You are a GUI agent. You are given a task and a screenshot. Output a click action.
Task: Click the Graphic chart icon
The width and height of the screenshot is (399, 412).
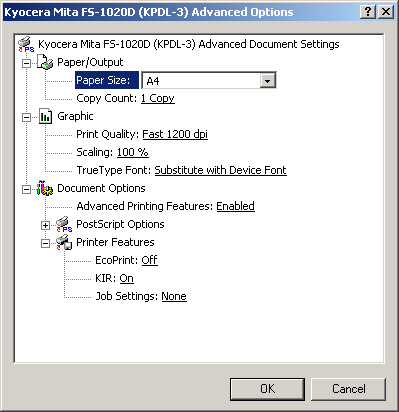[45, 116]
